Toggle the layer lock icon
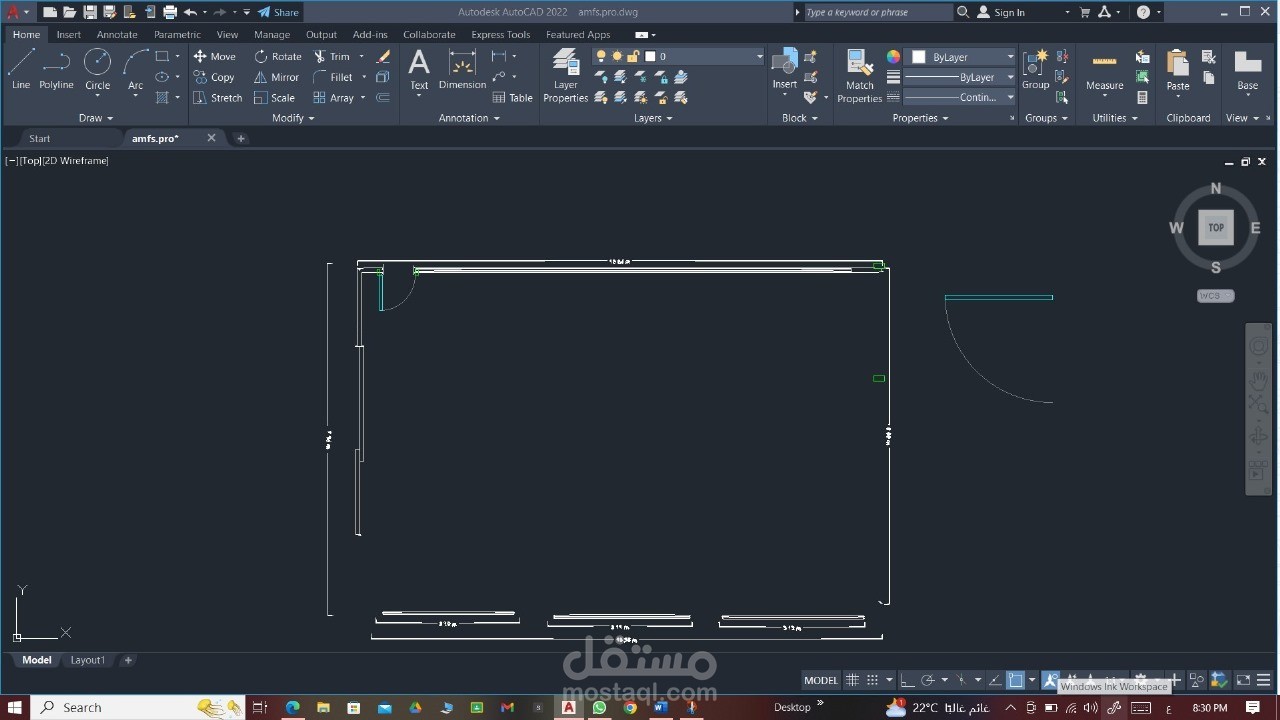The height and width of the screenshot is (720, 1280). tap(633, 57)
